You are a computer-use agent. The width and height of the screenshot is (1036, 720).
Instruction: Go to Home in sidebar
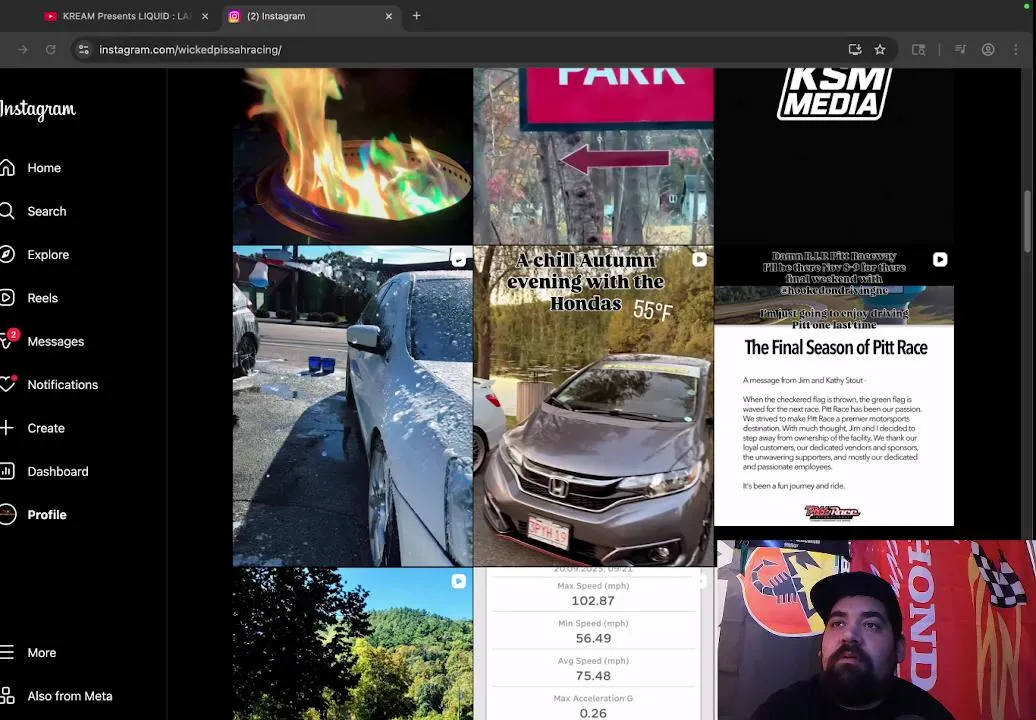tap(44, 168)
